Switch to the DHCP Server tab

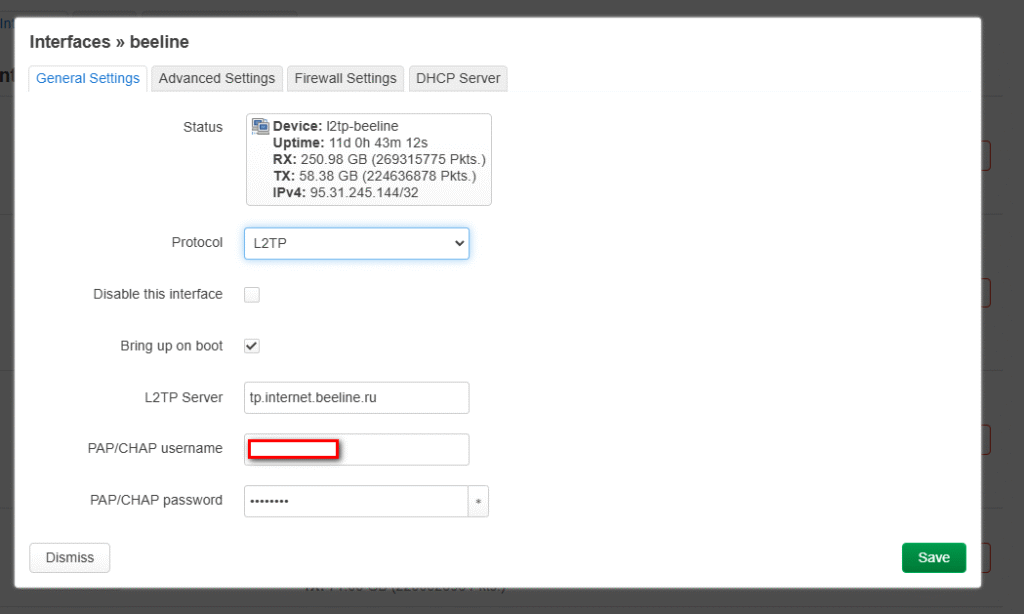(458, 78)
